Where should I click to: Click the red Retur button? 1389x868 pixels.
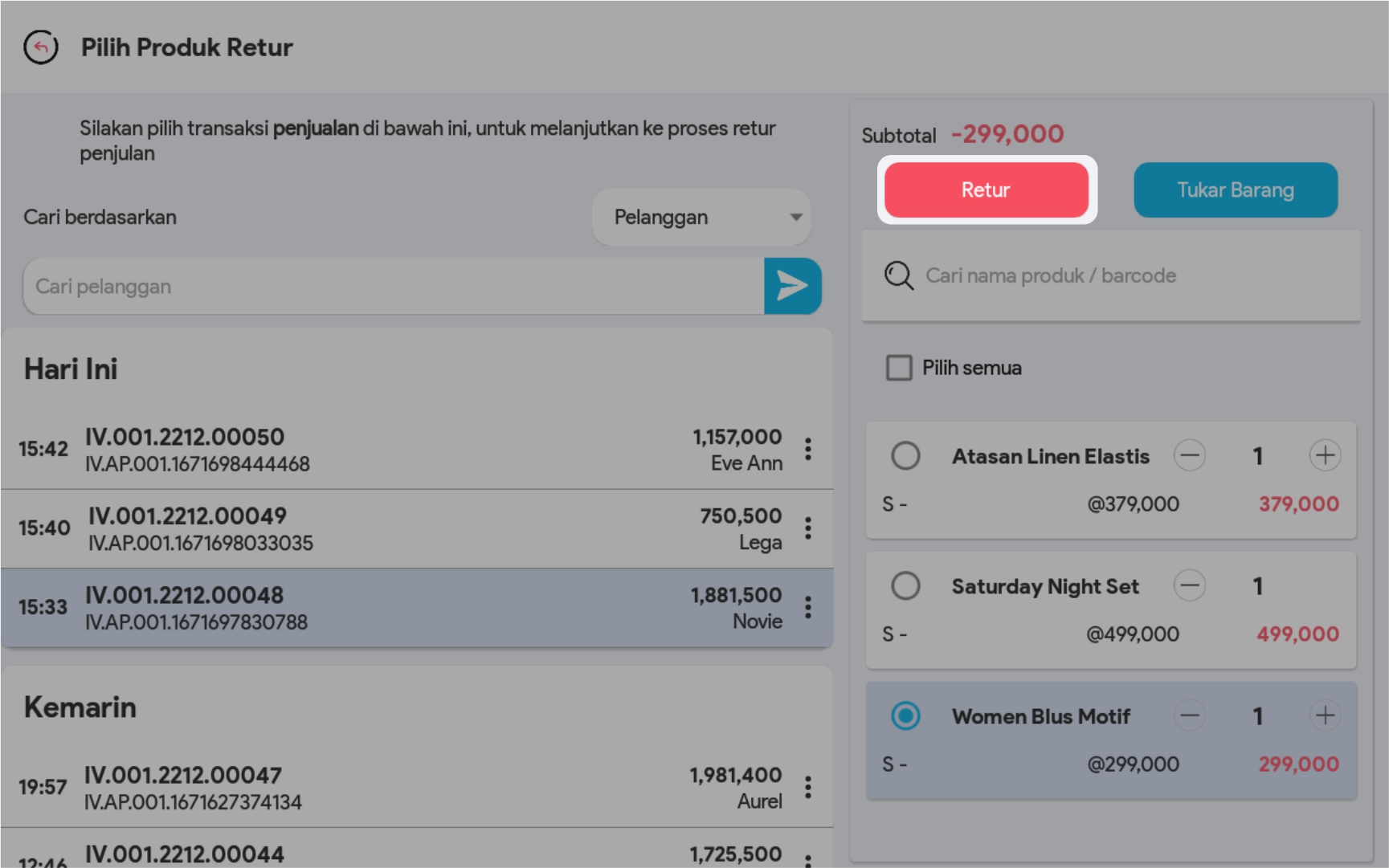986,190
